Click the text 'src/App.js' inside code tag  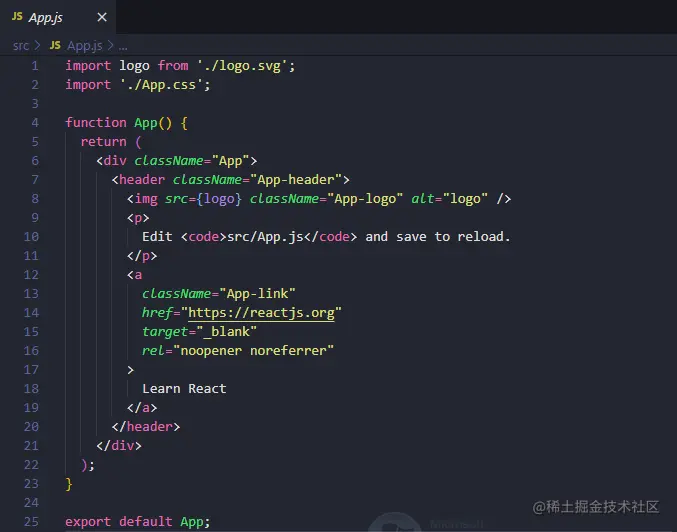(265, 237)
